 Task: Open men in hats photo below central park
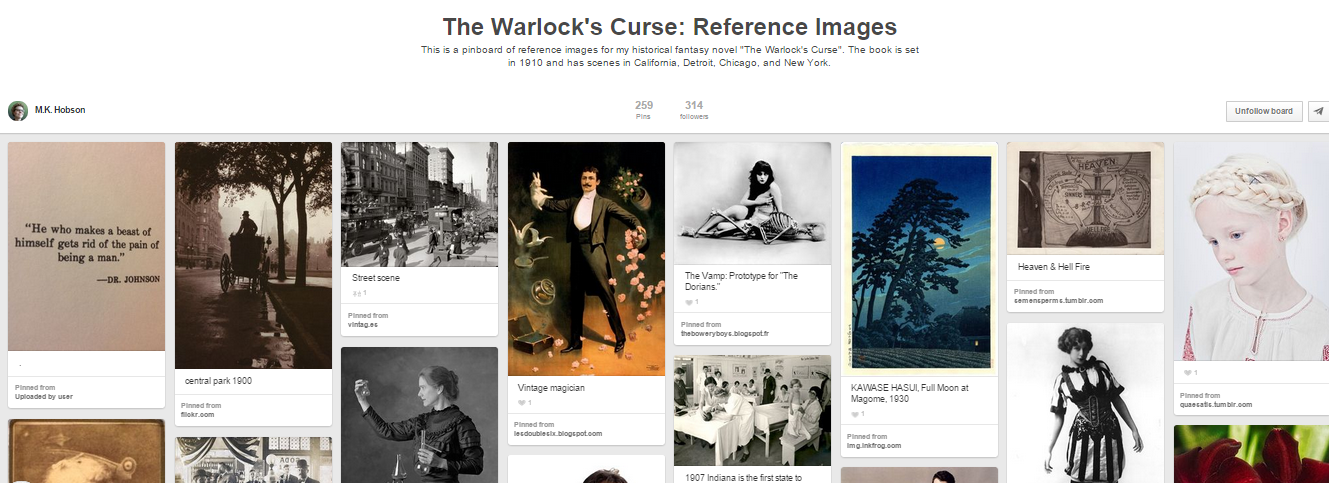(253, 460)
